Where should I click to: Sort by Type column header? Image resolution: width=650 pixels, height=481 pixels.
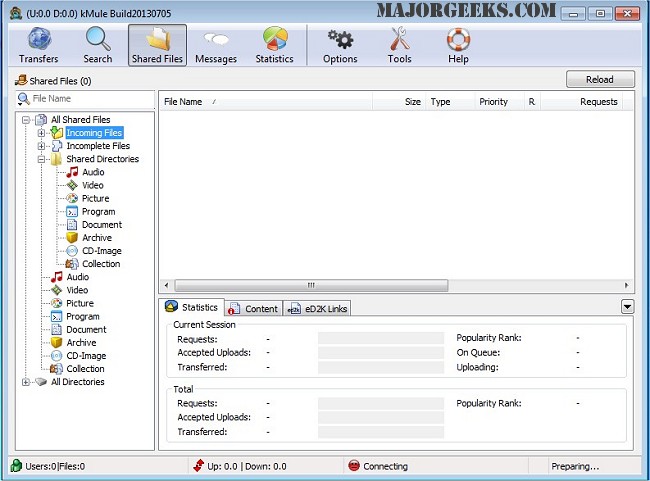click(450, 102)
